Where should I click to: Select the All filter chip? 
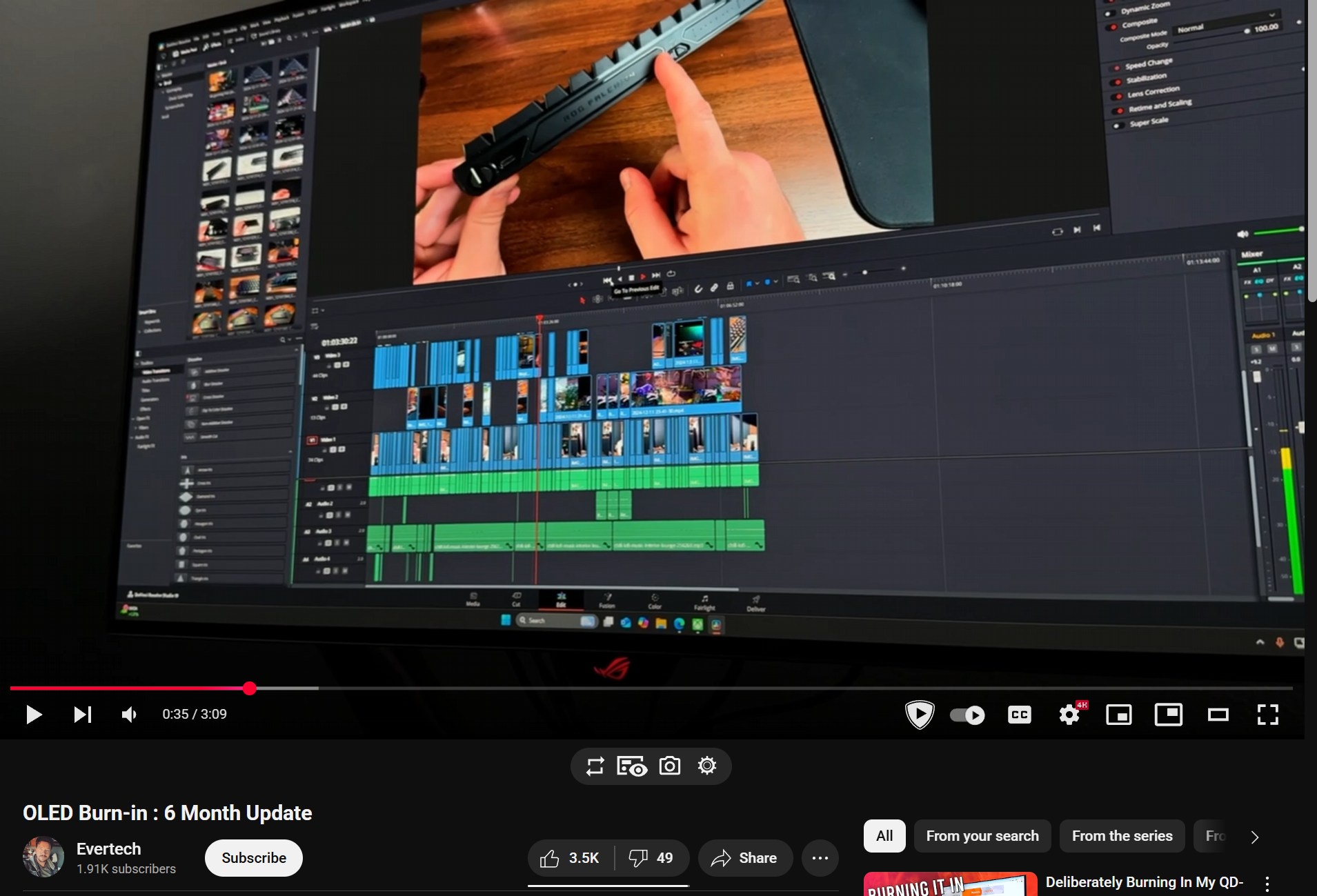point(884,836)
